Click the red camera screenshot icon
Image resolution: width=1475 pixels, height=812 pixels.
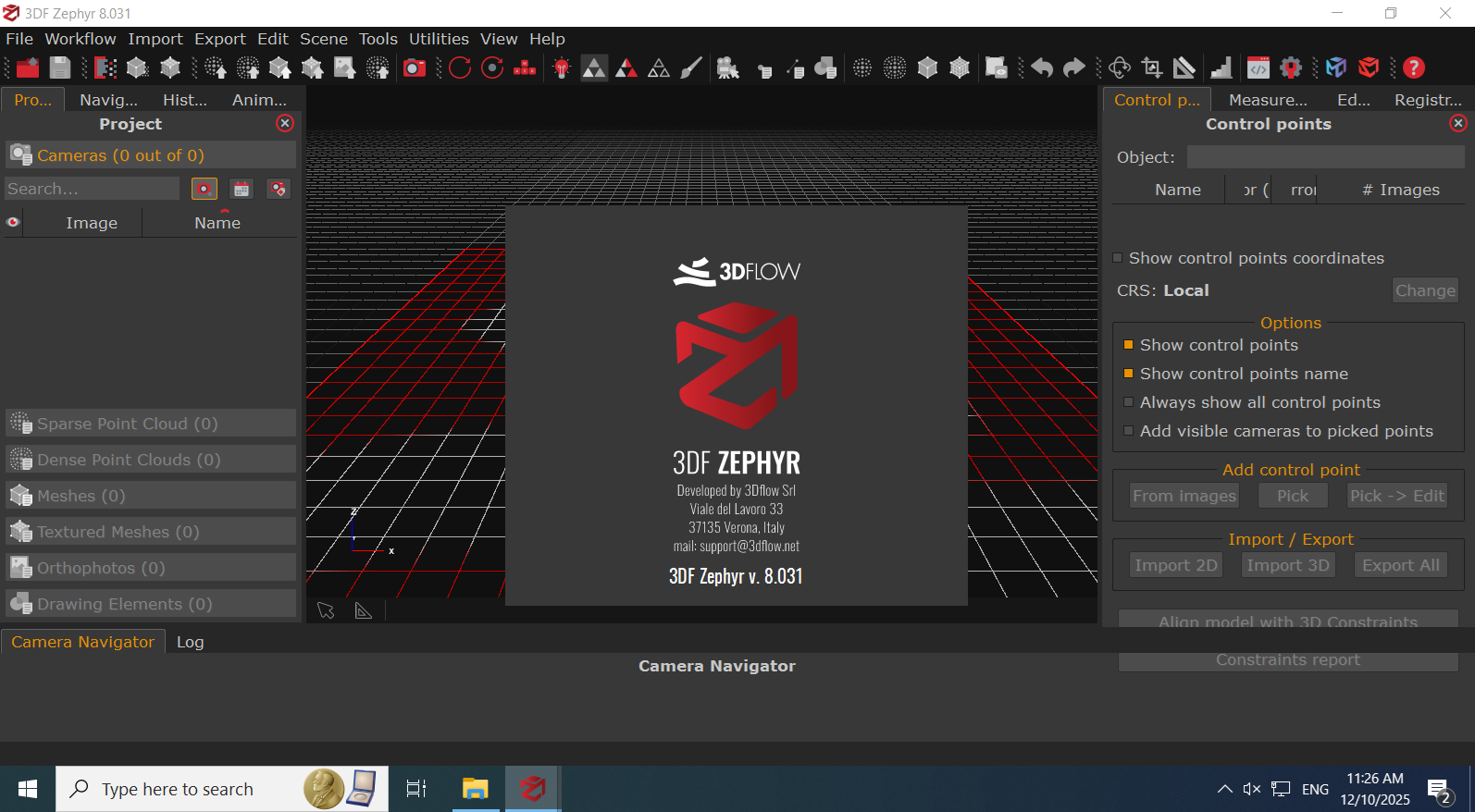coord(415,68)
